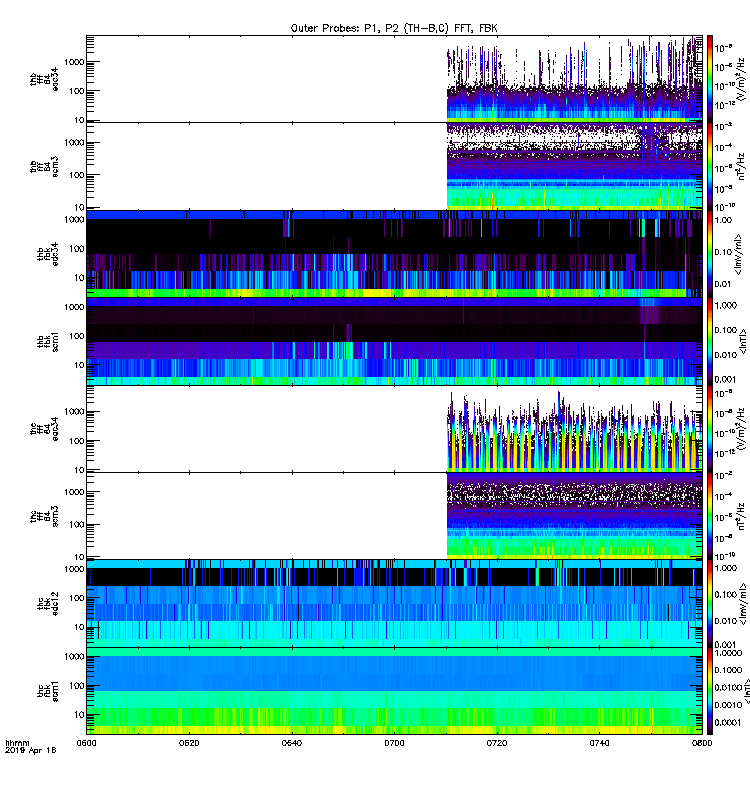Image resolution: width=750 pixels, height=800 pixels.
Task: Select the thb fff 64 eac34 axis label
Action: tap(44, 79)
